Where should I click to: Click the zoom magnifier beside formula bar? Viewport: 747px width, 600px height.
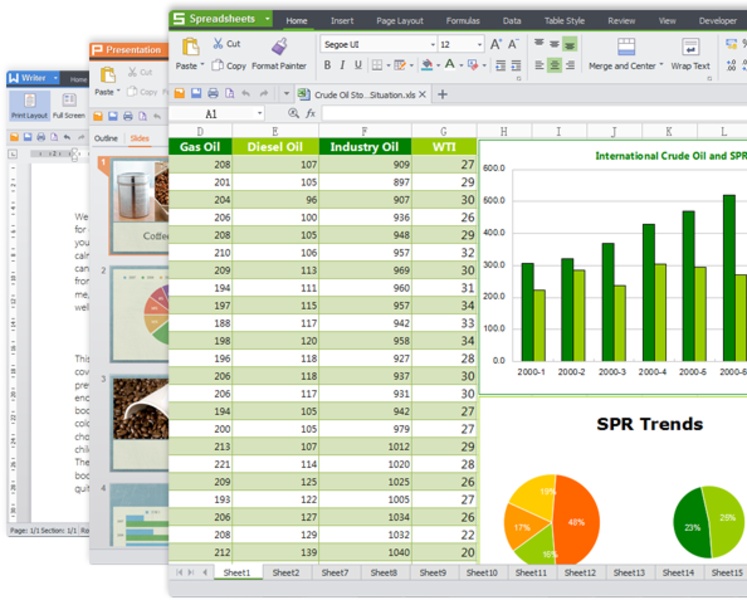(x=293, y=113)
